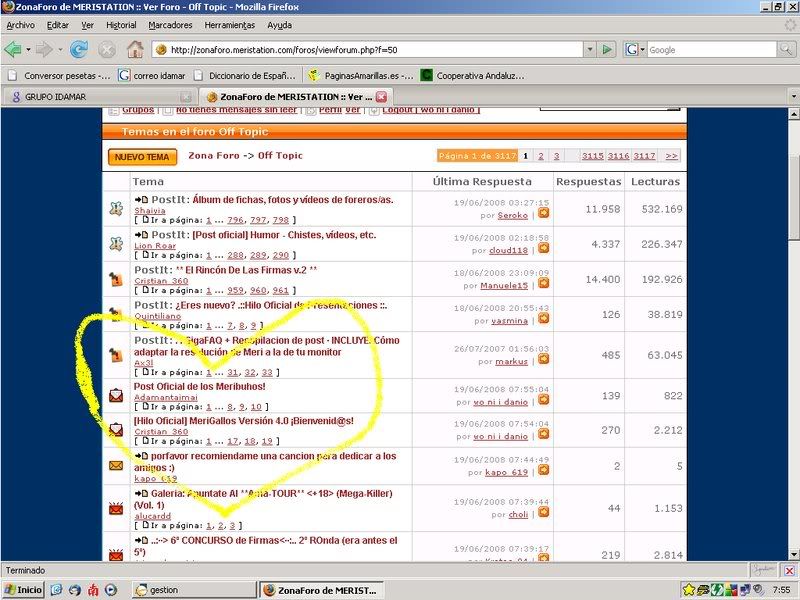Screen dimensions: 800x600
Task: Click the vertical scrollbar down arrow
Action: (793, 555)
